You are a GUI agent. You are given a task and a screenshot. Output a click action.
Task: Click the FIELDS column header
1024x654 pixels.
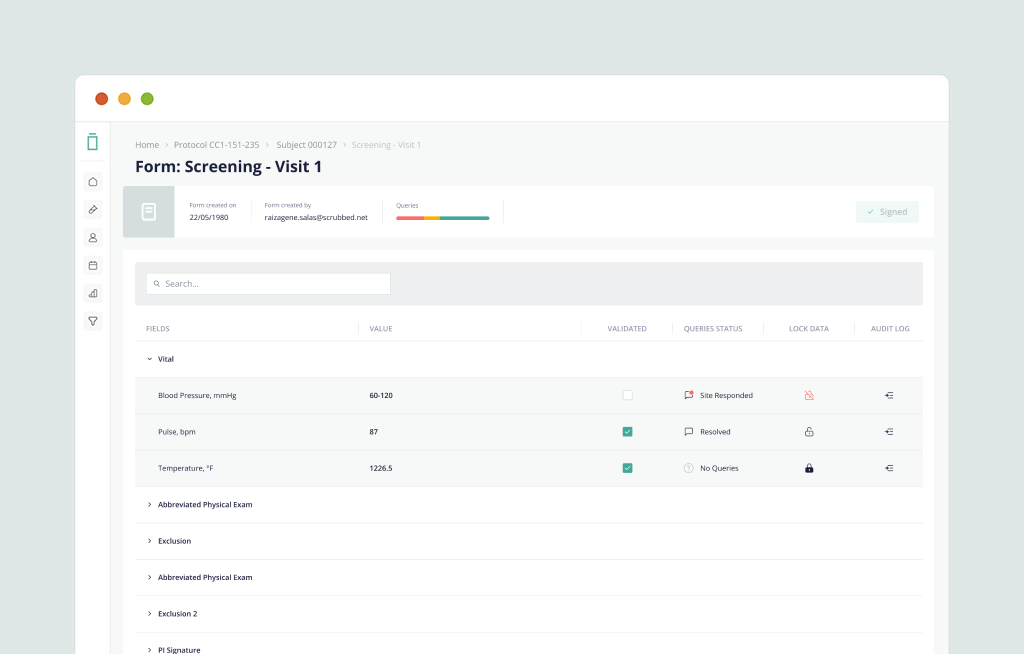tap(157, 329)
